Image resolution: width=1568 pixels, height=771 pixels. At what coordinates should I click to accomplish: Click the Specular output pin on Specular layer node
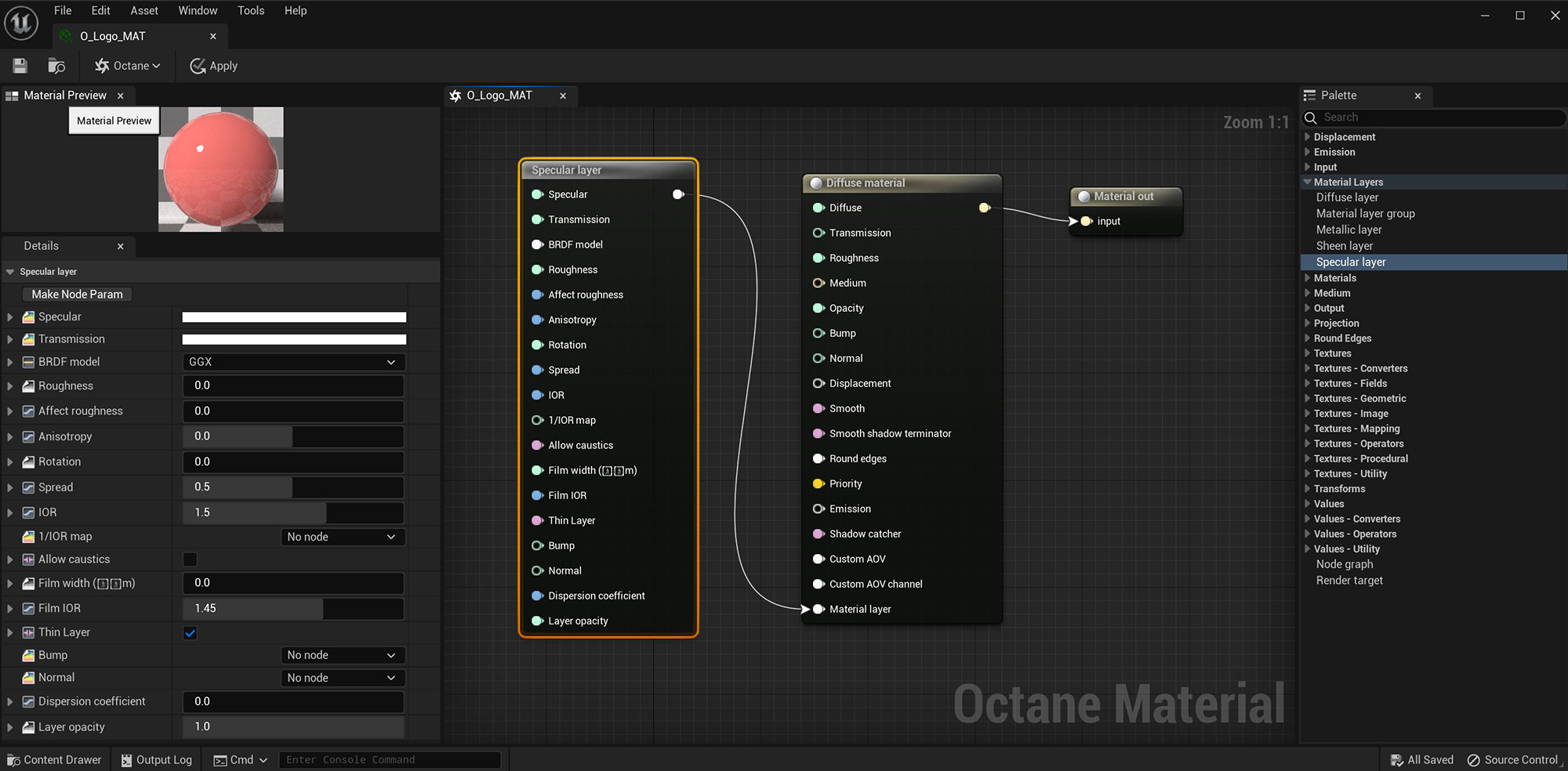tap(678, 194)
